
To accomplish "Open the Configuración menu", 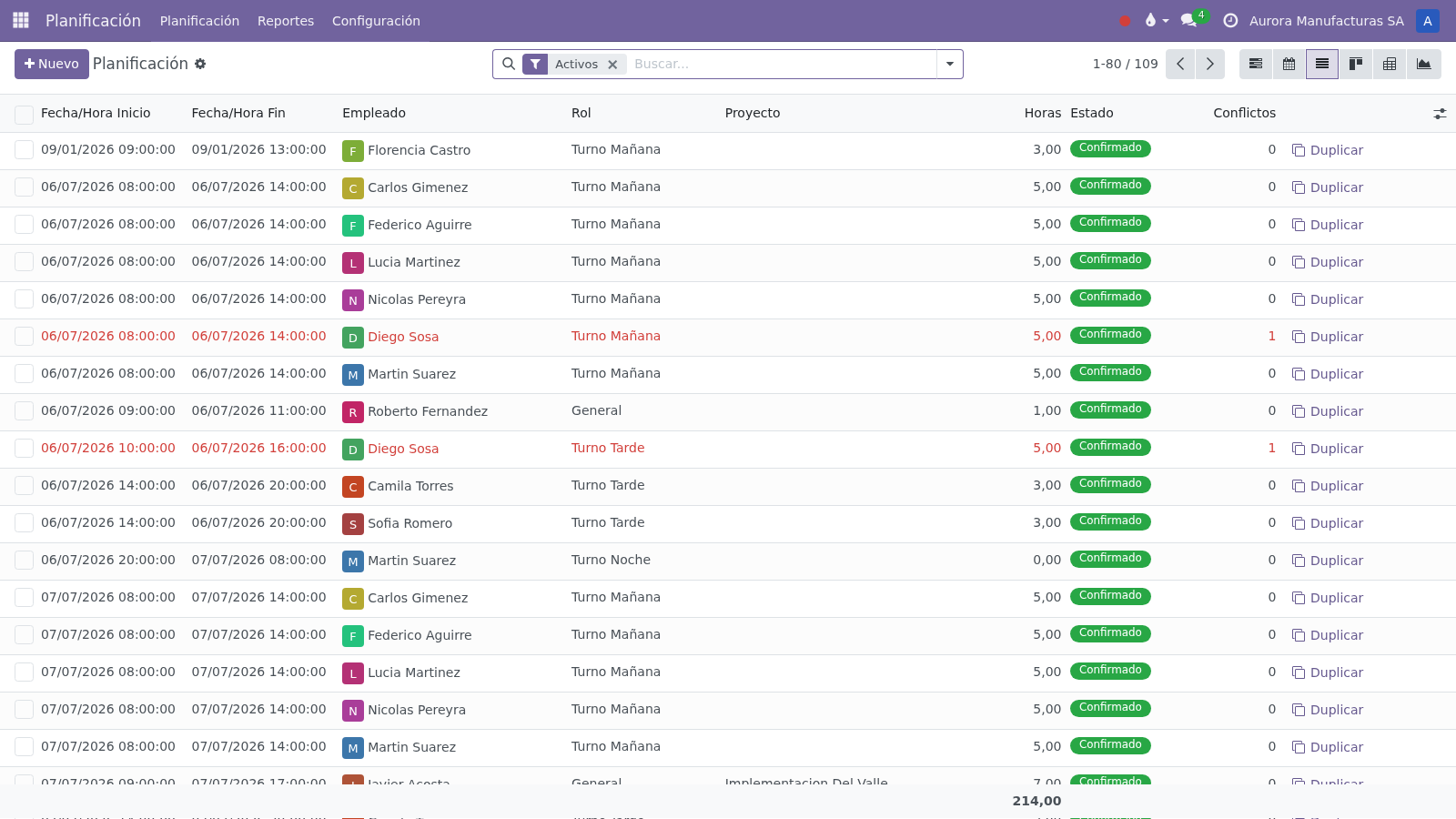I will click(x=376, y=21).
